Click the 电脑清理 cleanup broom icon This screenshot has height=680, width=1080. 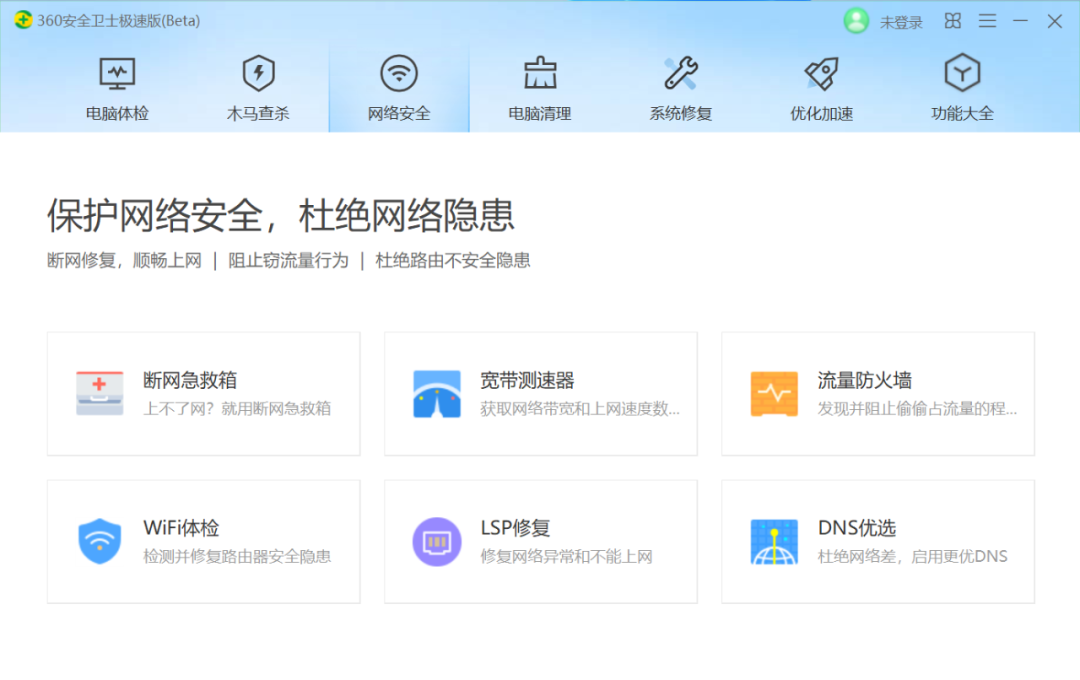pos(540,72)
